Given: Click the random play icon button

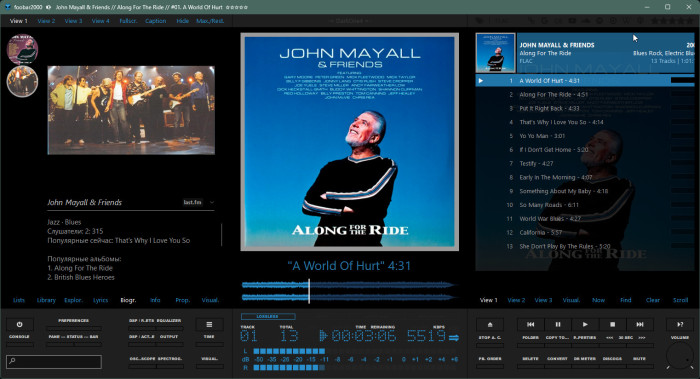Looking at the screenshot, I should [680, 325].
